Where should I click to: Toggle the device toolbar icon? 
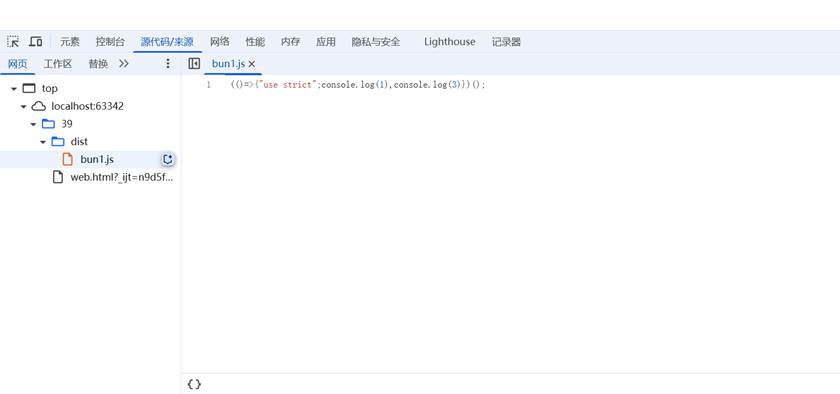coord(35,42)
